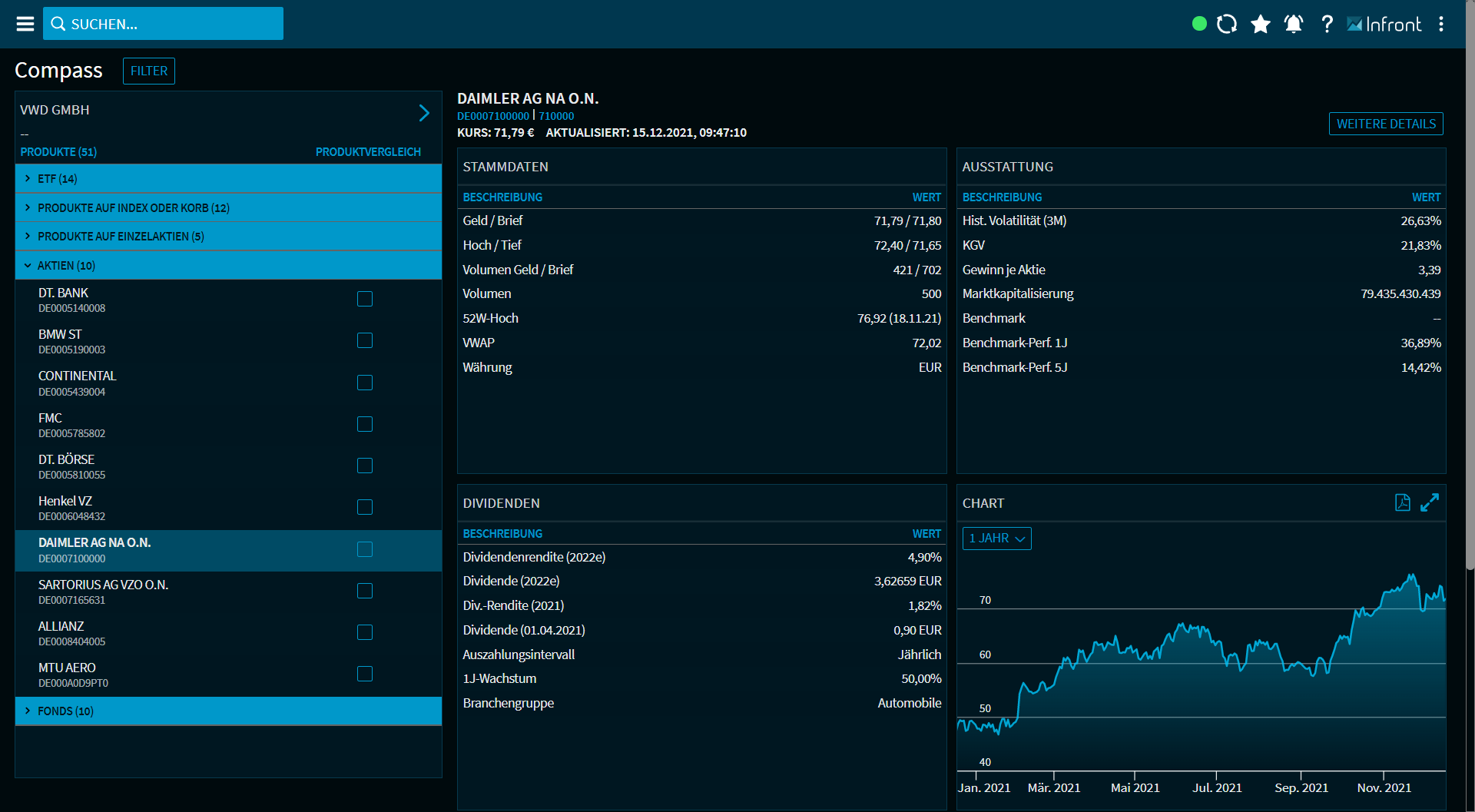Image resolution: width=1475 pixels, height=812 pixels.
Task: Open the hamburger main menu
Action: [x=25, y=24]
